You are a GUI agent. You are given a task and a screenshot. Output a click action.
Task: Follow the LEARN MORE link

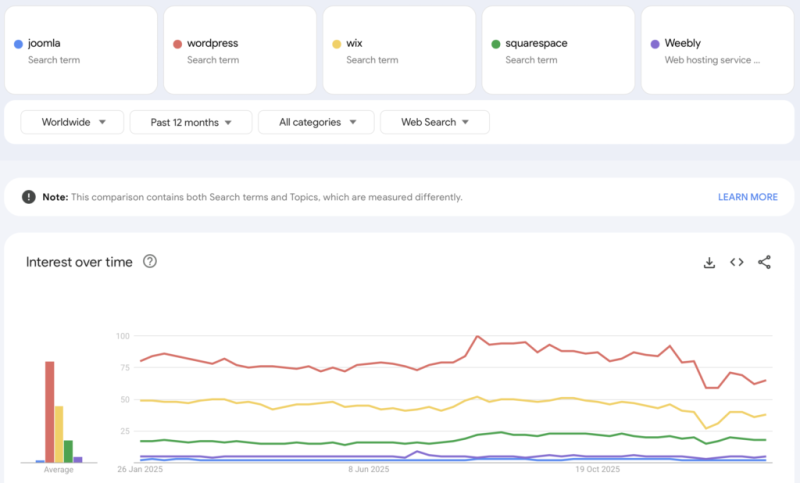[x=747, y=197]
